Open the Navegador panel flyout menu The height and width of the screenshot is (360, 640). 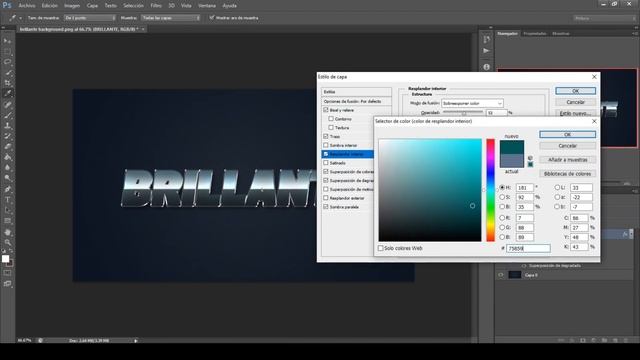pos(636,33)
